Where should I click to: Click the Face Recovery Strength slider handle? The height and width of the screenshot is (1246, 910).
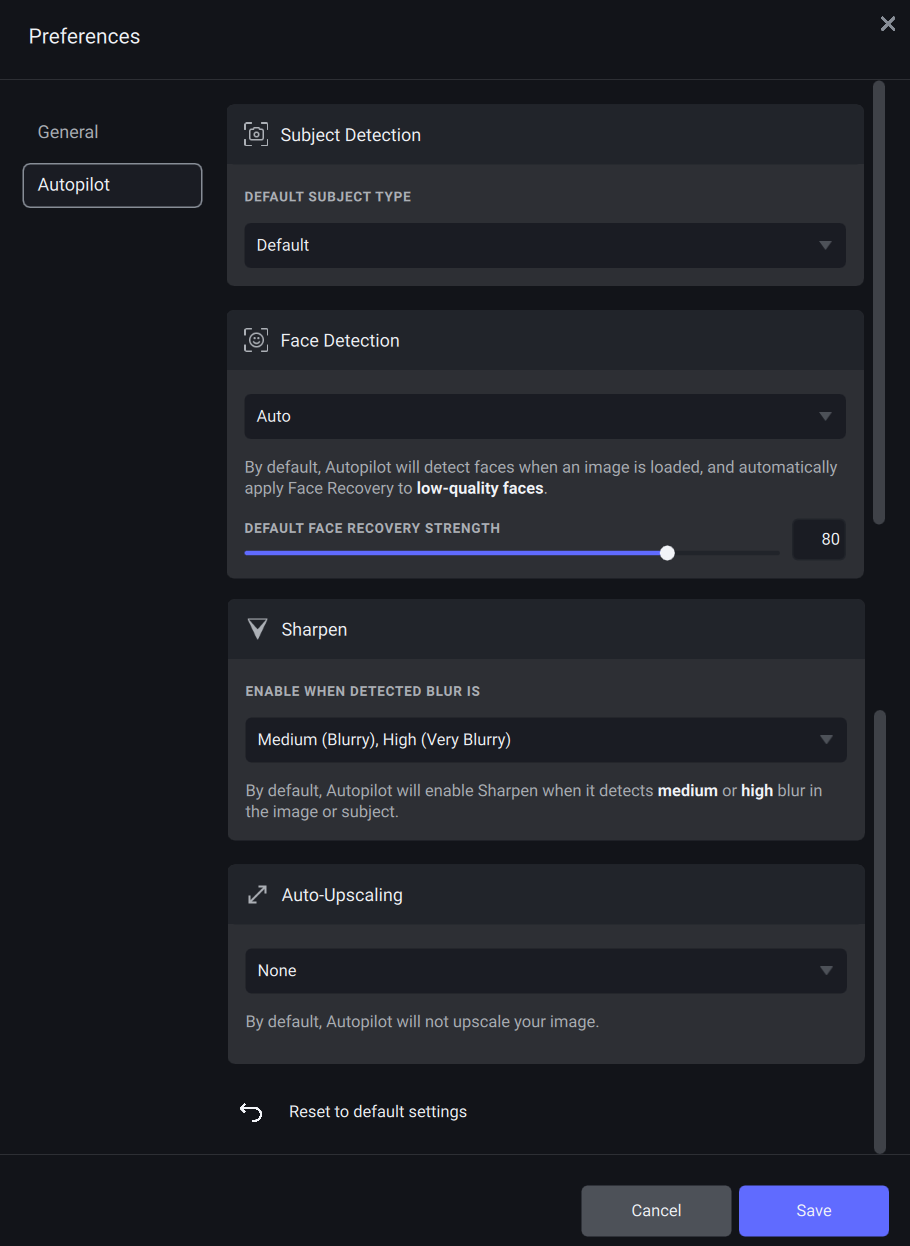pos(667,553)
